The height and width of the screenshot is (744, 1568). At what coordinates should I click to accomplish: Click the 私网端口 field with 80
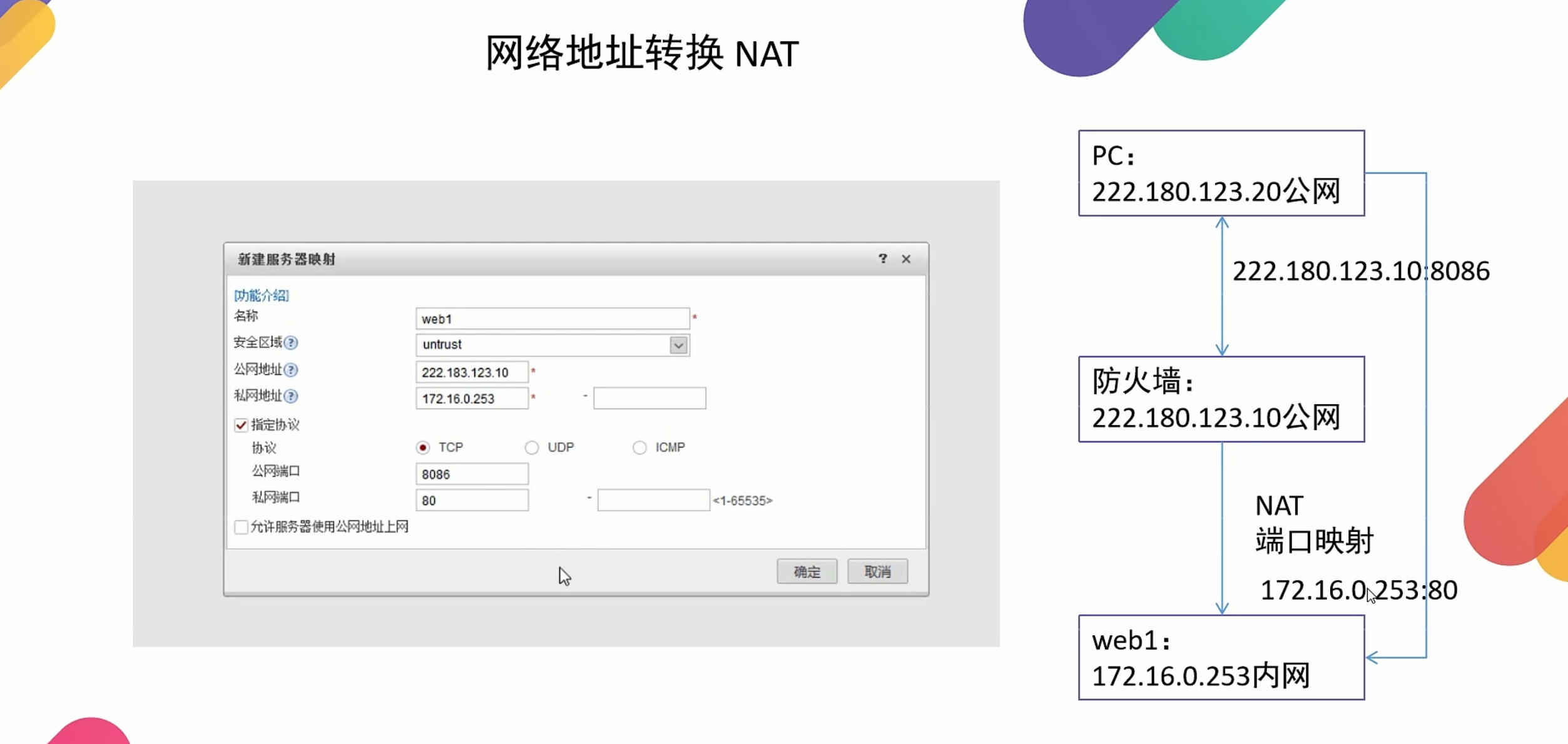click(x=472, y=501)
